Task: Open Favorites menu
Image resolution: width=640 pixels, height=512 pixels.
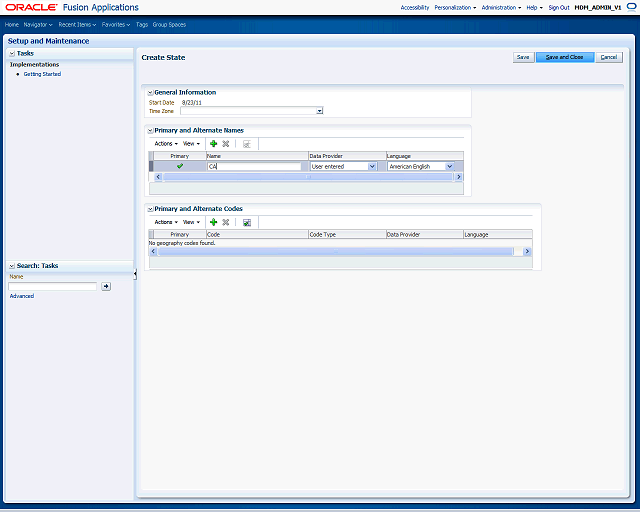Action: pos(116,24)
